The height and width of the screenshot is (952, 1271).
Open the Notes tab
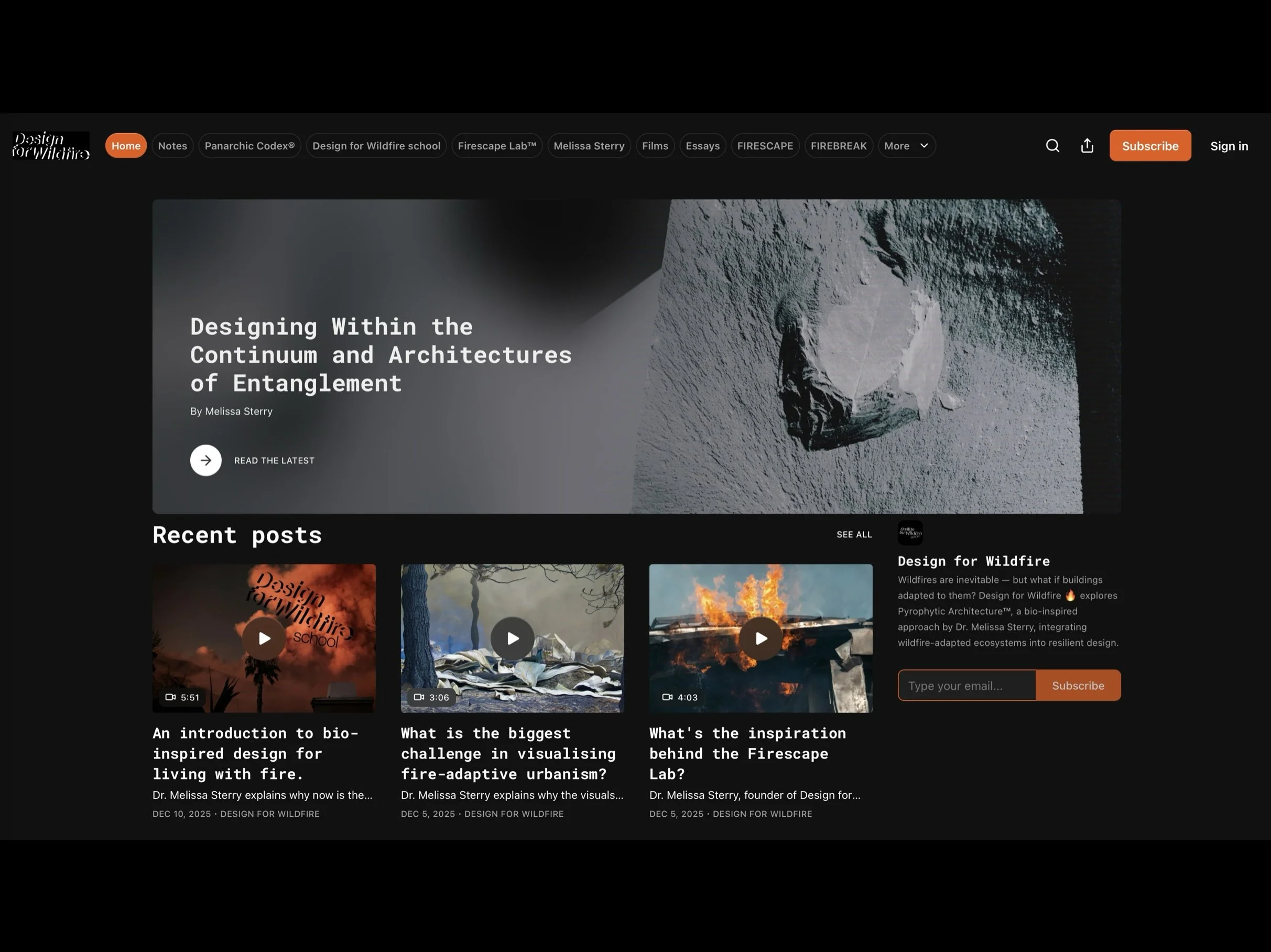tap(172, 145)
